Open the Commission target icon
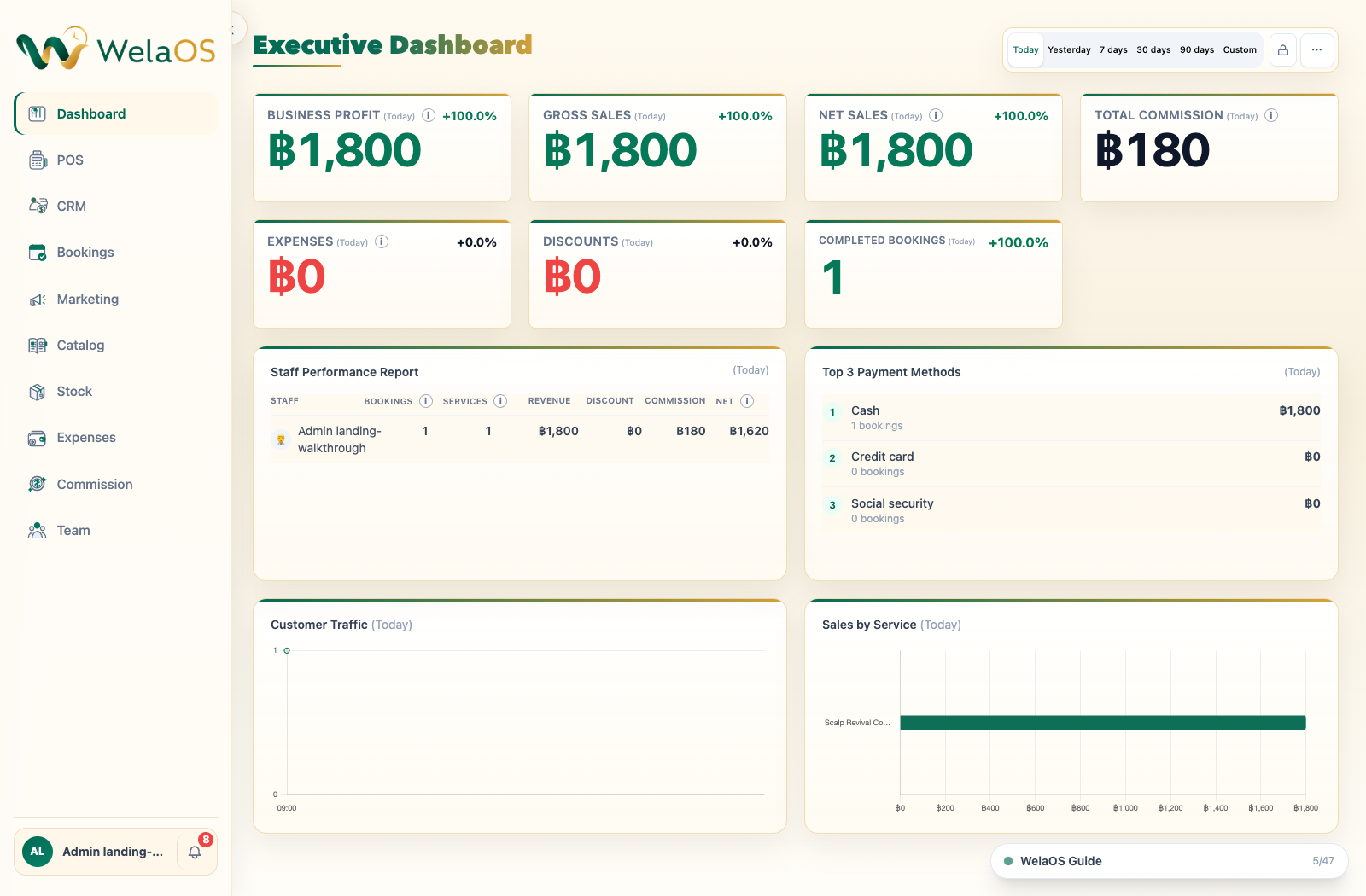Screen dimensions: 1366x896 coord(38,484)
